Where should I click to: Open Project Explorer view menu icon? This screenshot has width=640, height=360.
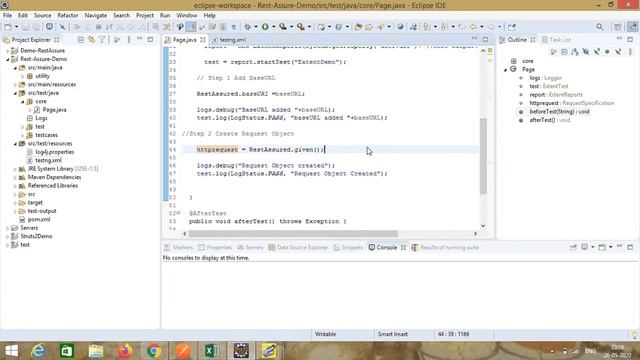[x=129, y=40]
